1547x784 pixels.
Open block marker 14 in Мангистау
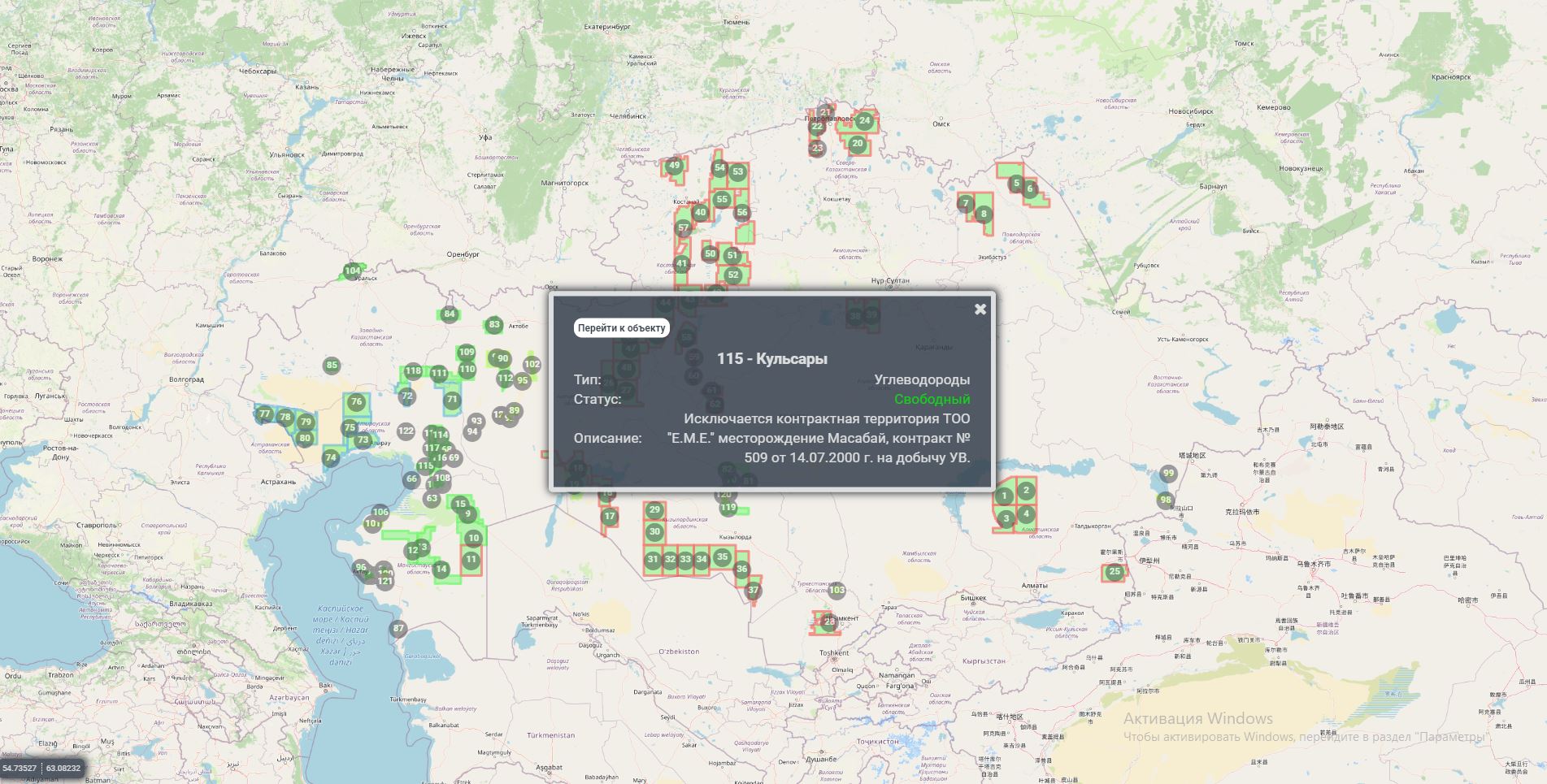(441, 570)
